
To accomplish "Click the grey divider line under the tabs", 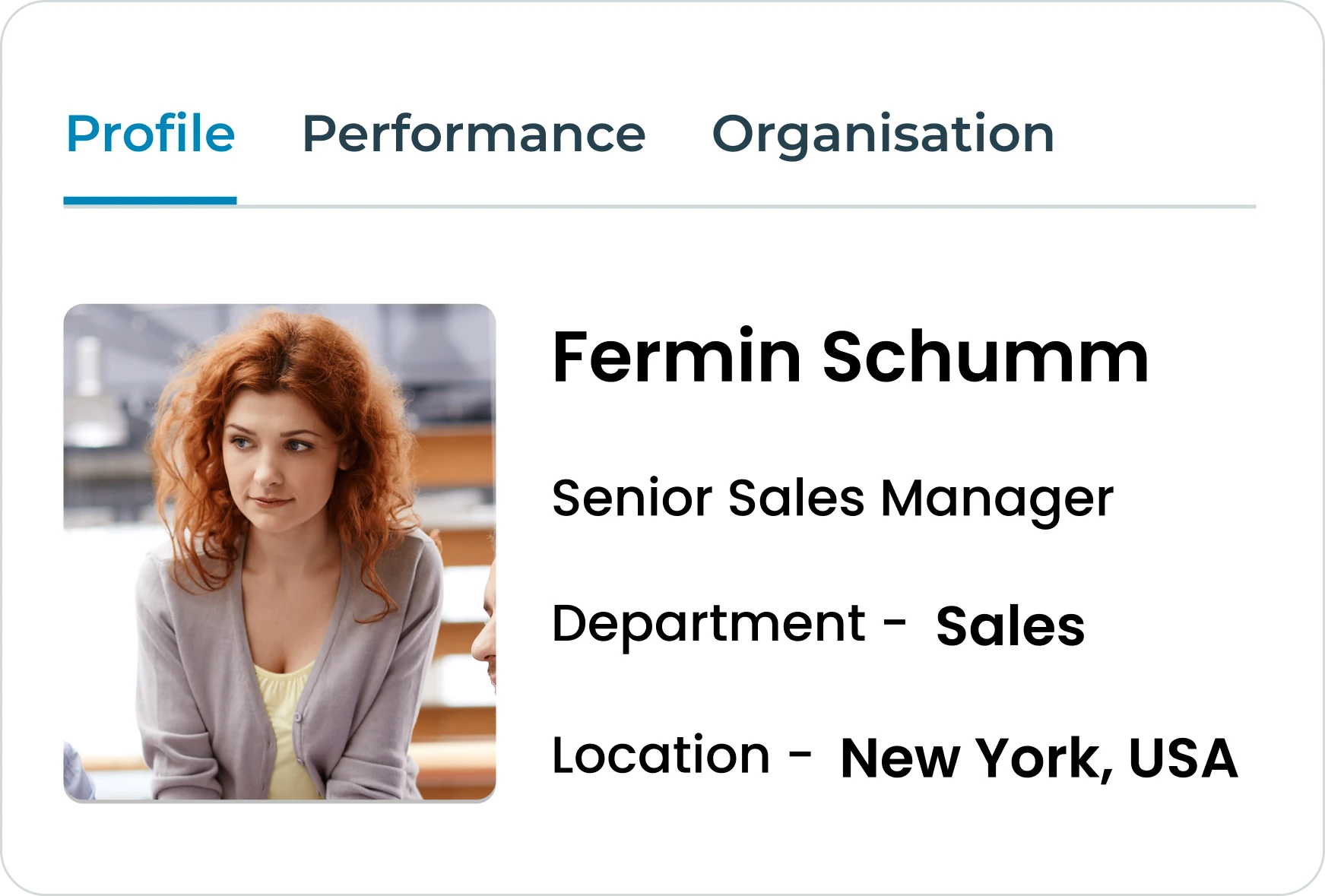I will [745, 206].
